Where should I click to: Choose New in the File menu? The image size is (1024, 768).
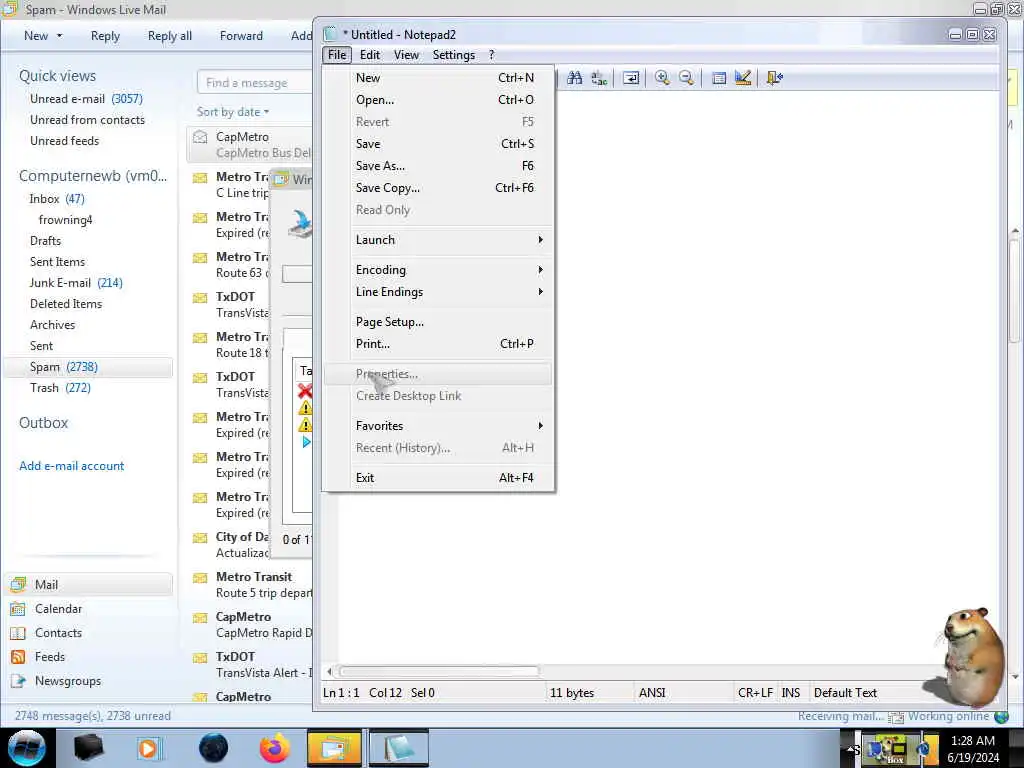438,78
